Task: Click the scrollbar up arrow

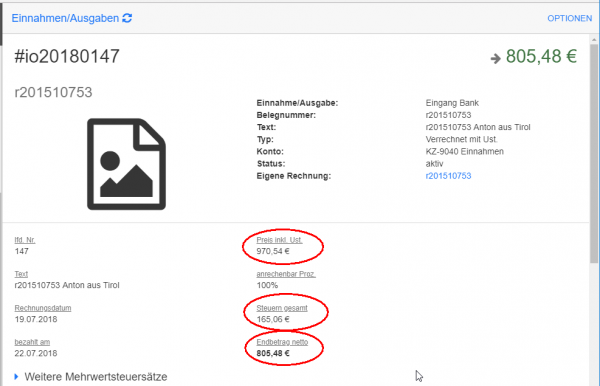Action: click(594, 39)
